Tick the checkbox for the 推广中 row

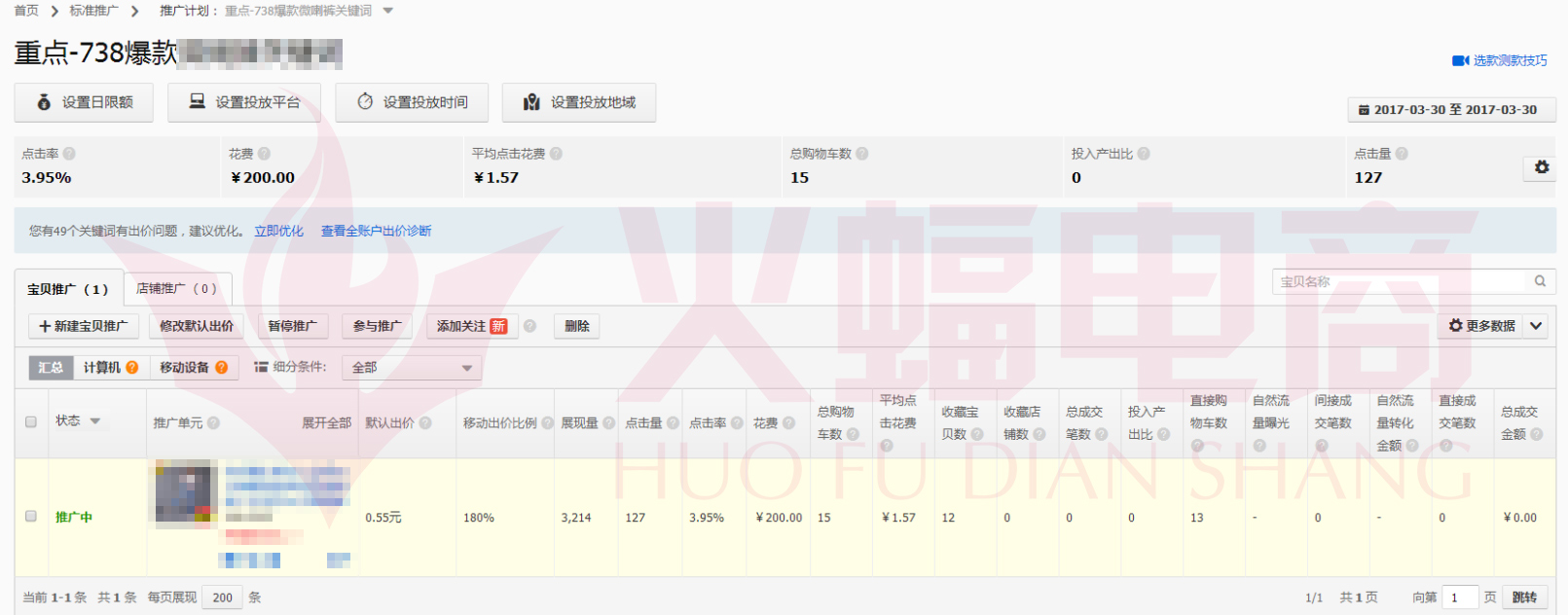point(31,517)
